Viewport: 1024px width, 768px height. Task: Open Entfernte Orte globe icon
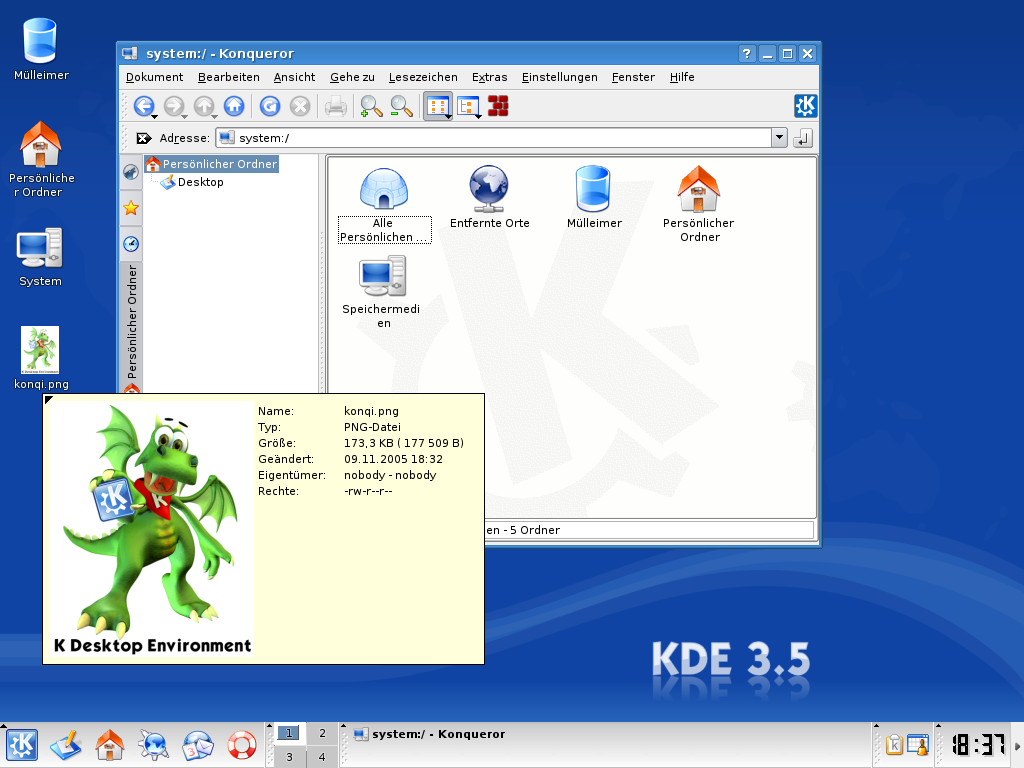[x=489, y=197]
